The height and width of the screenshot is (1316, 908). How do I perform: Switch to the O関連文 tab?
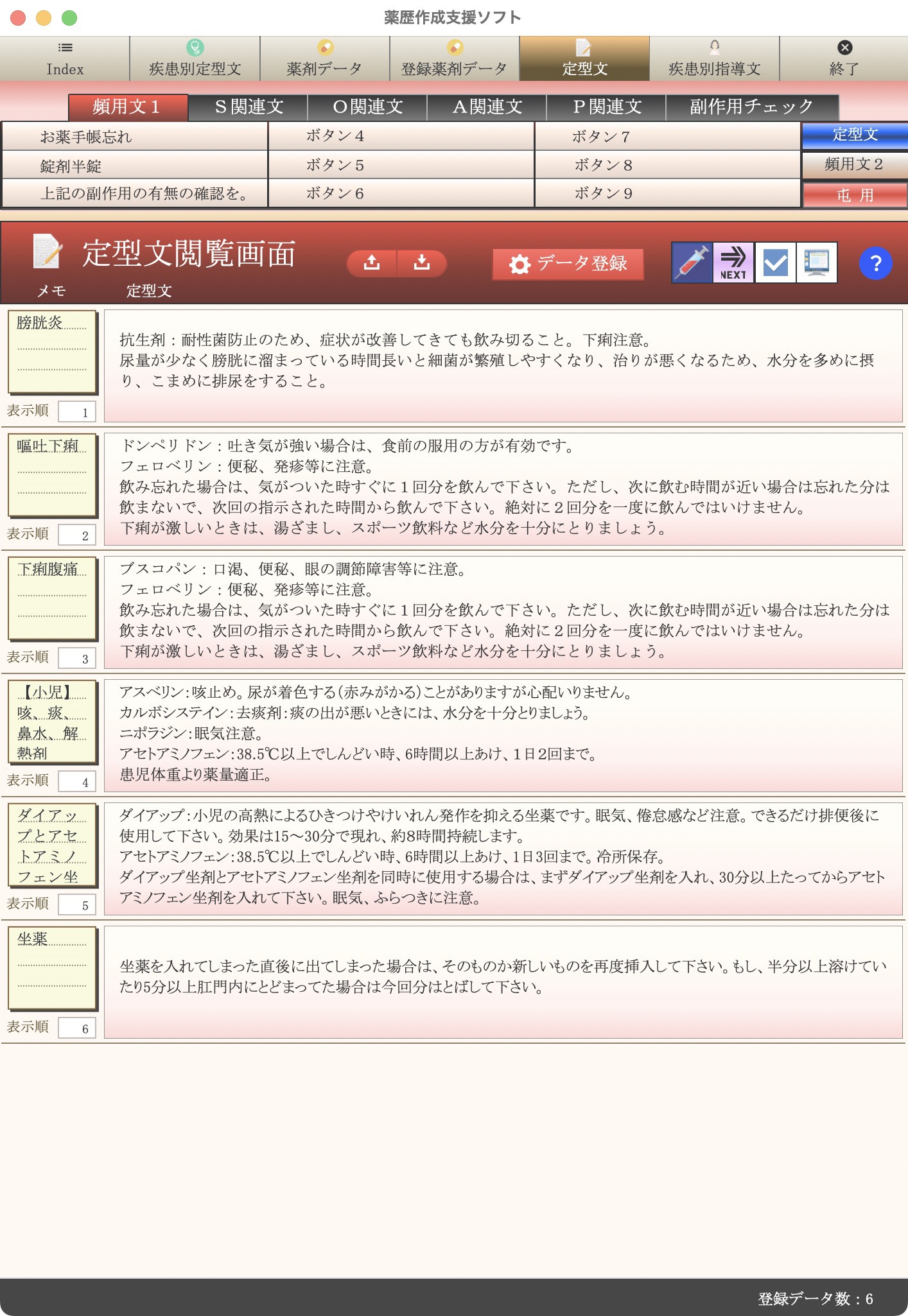pos(367,107)
